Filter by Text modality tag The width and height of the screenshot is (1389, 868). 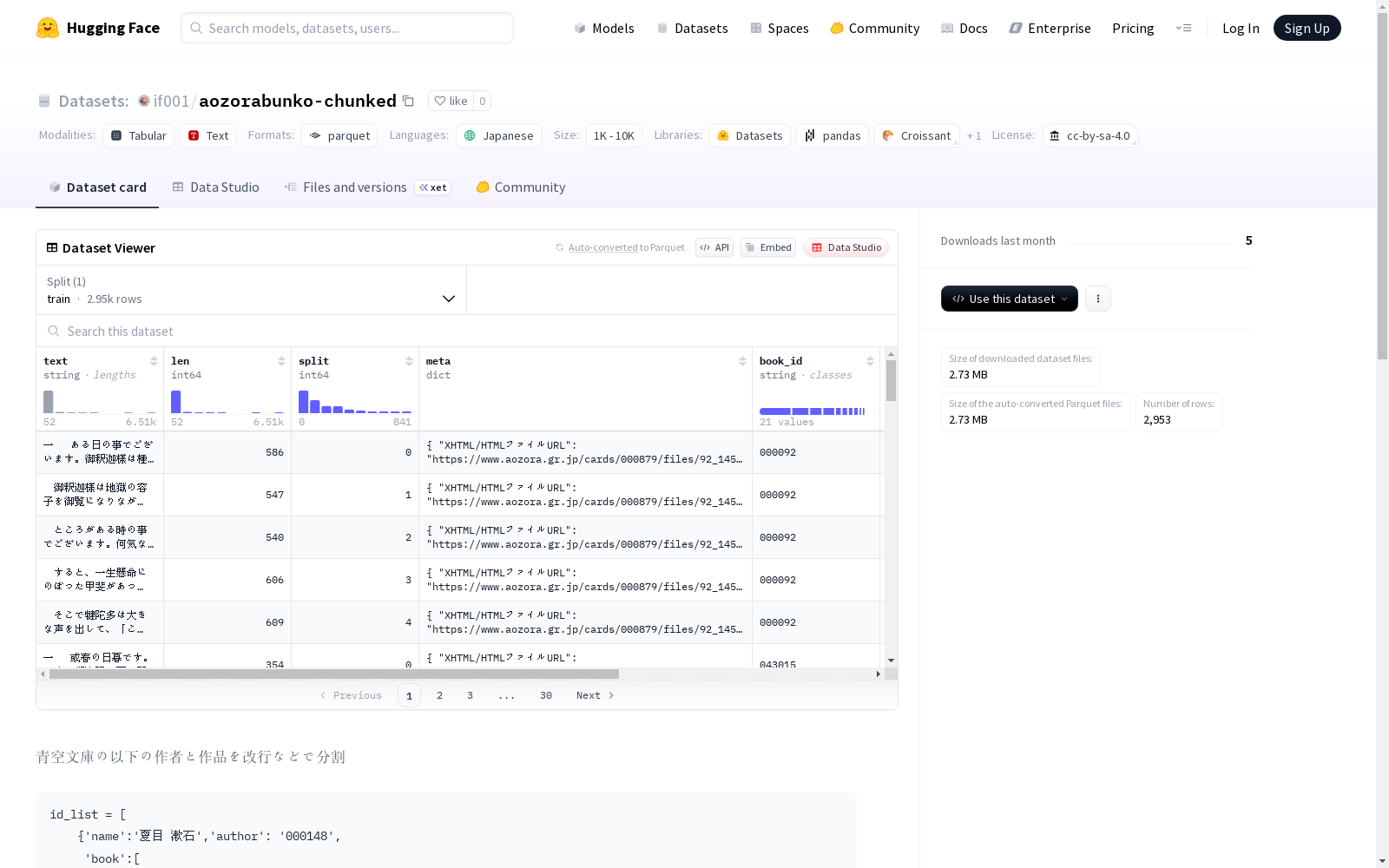208,135
